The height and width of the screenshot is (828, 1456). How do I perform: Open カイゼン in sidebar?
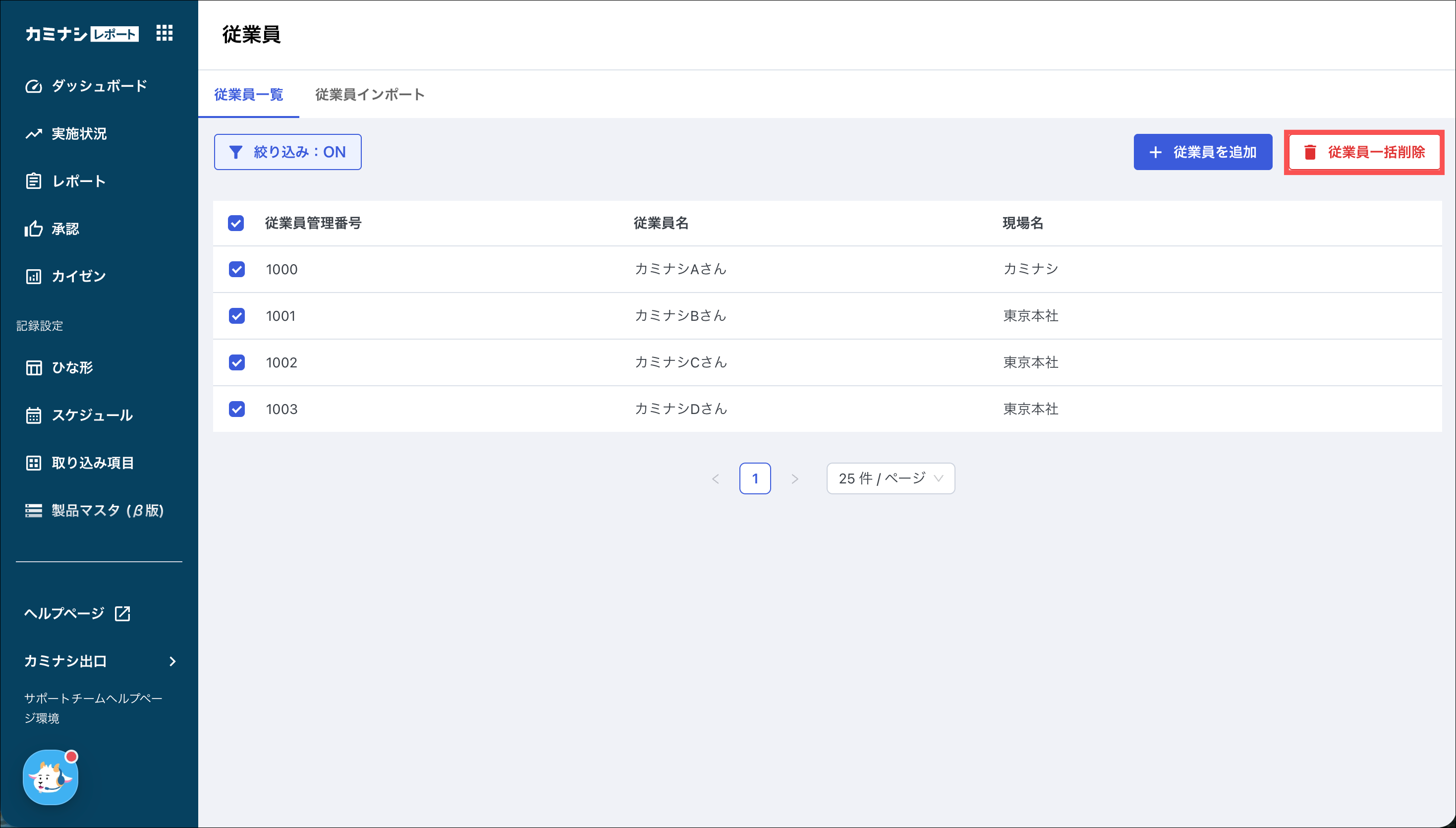(x=78, y=276)
